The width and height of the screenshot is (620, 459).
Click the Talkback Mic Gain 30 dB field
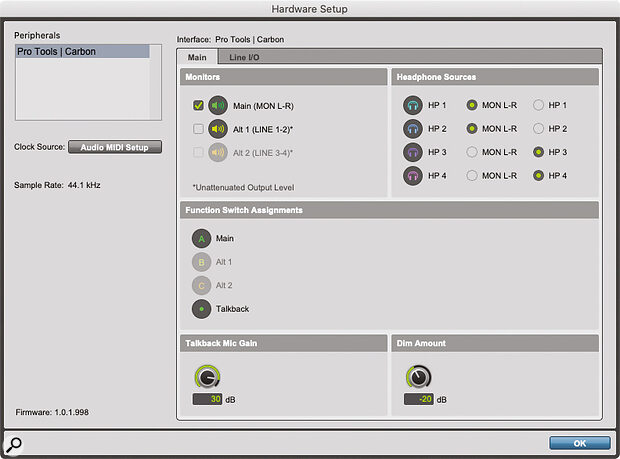click(x=207, y=399)
